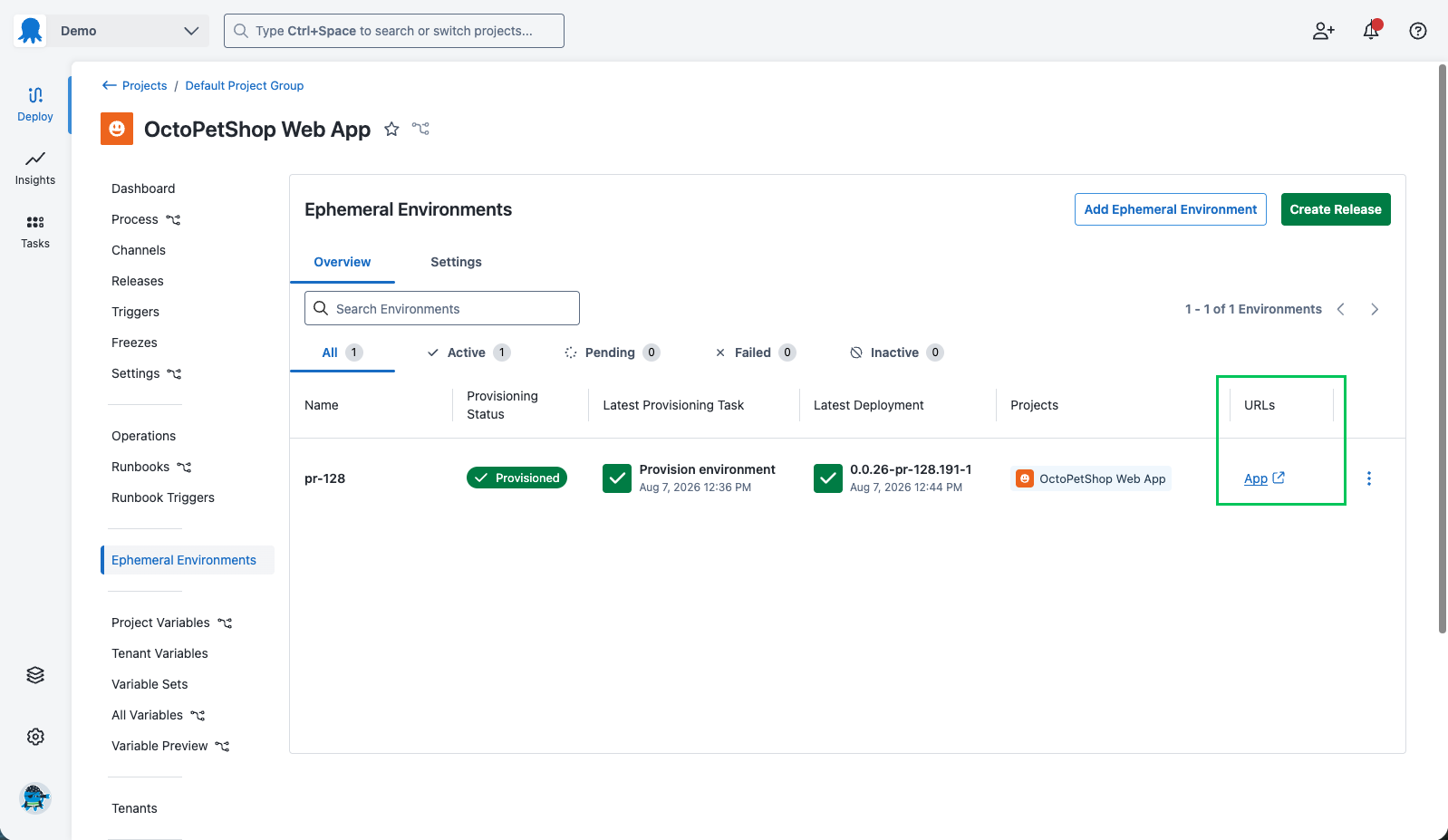Screen dimensions: 1448x840
Task: Click in the Search Environments field
Action: pos(442,308)
